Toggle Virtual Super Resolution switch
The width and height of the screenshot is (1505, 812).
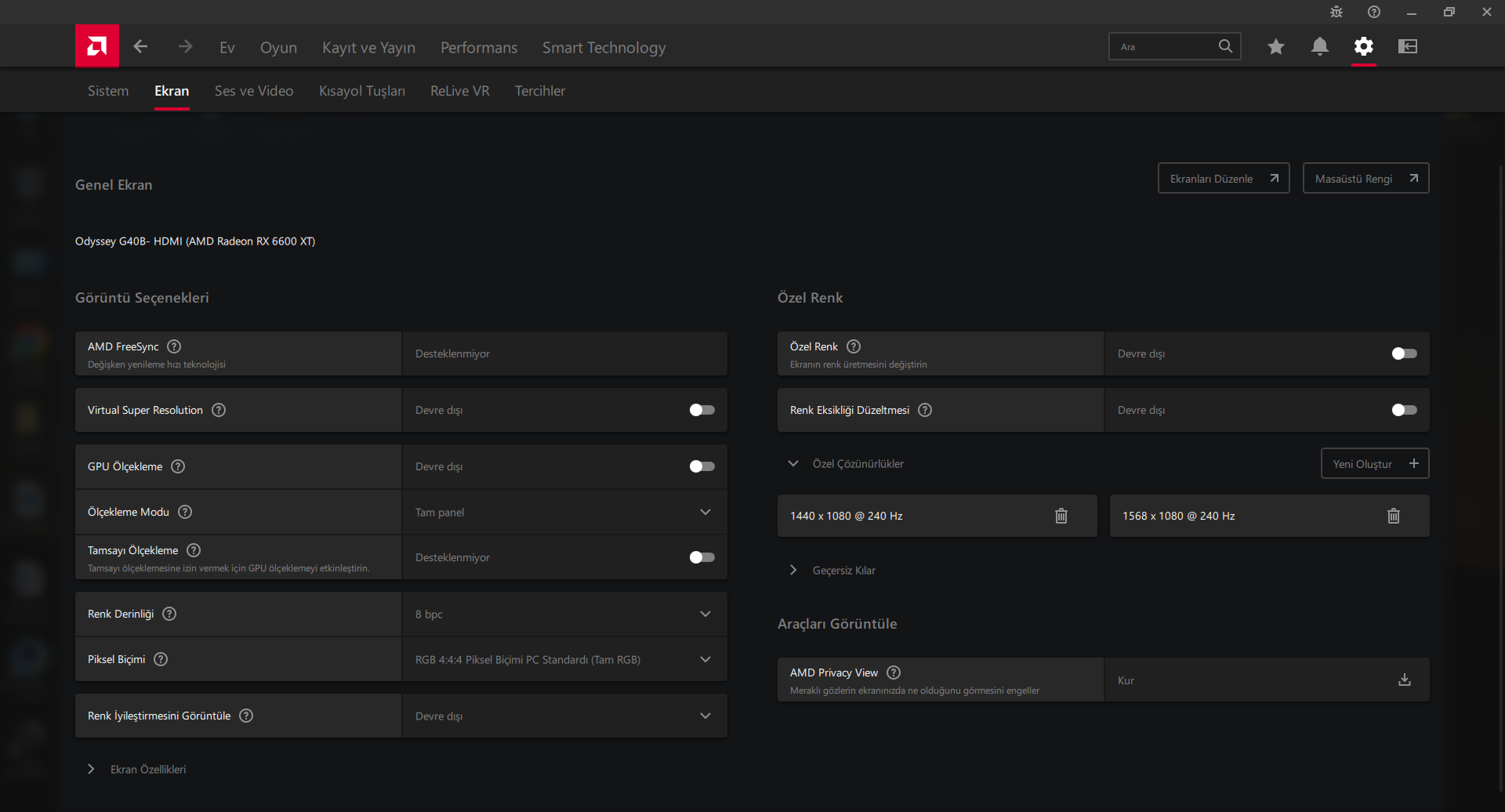tap(702, 410)
